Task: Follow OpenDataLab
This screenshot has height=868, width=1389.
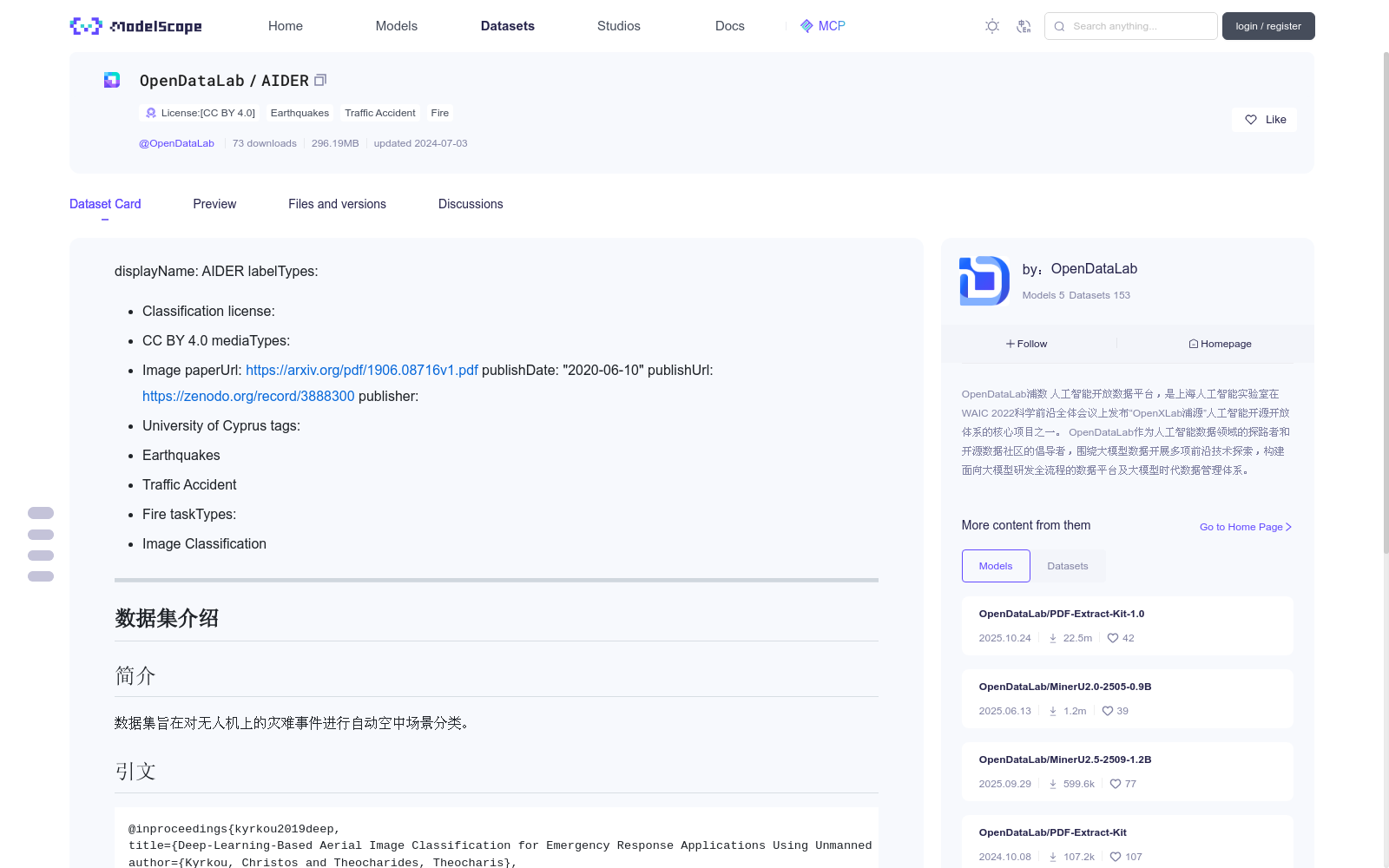Action: click(x=1027, y=344)
